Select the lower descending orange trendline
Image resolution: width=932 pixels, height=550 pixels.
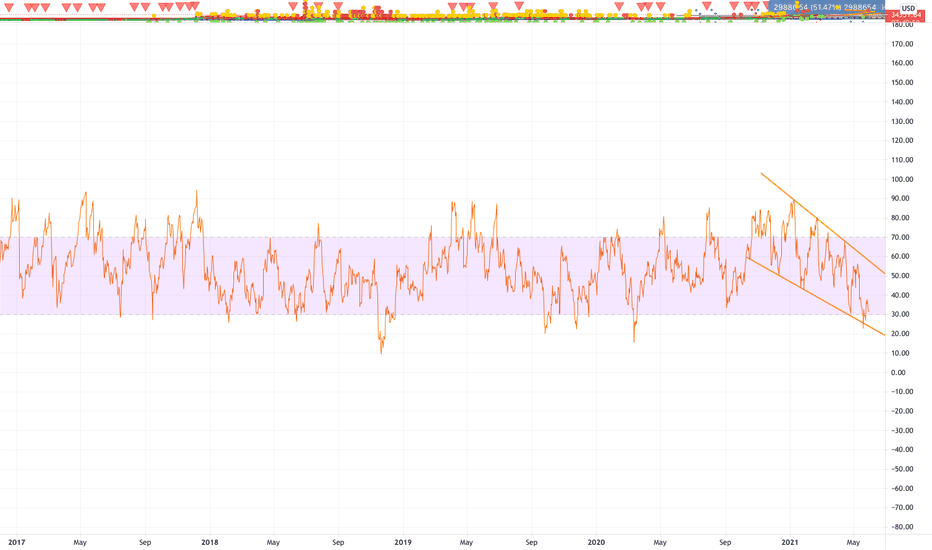click(817, 296)
